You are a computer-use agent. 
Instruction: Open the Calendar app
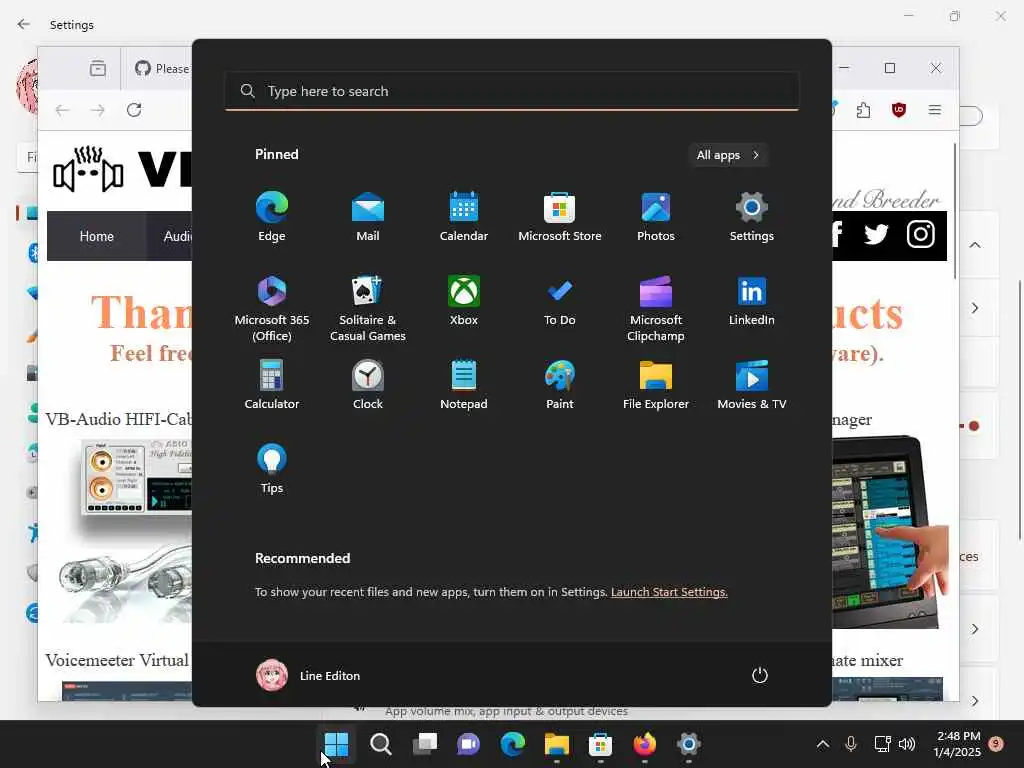pyautogui.click(x=464, y=217)
